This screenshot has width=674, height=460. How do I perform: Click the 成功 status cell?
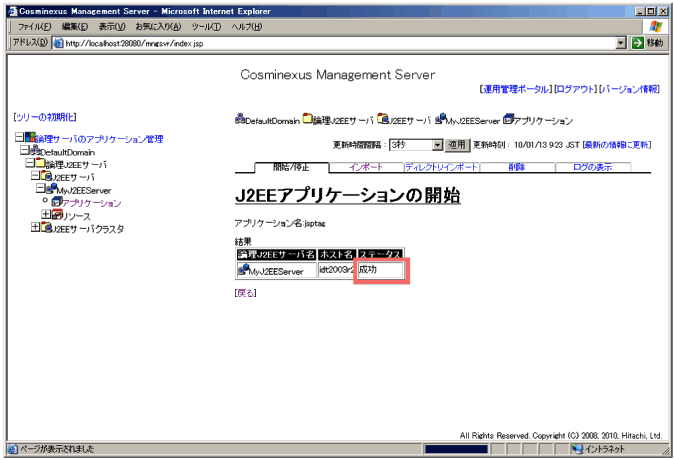tap(381, 270)
